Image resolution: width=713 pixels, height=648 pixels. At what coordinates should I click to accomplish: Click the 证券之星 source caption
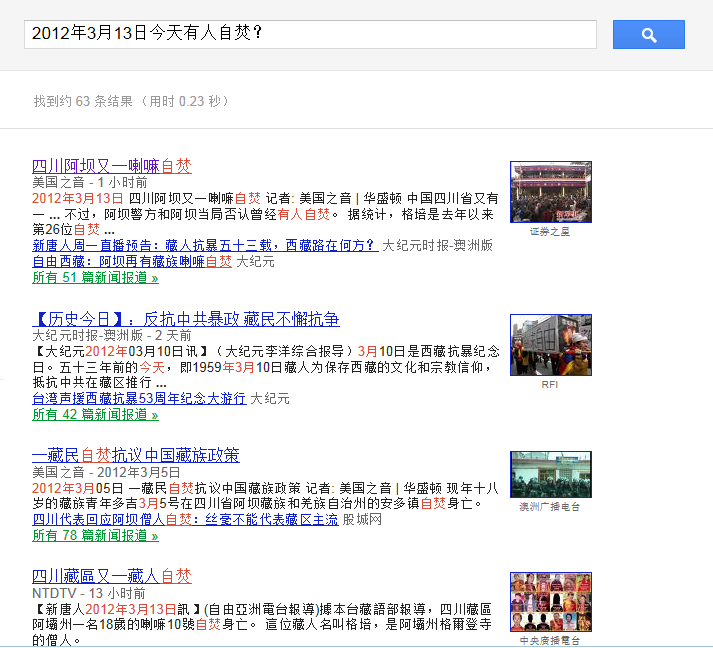coord(550,231)
